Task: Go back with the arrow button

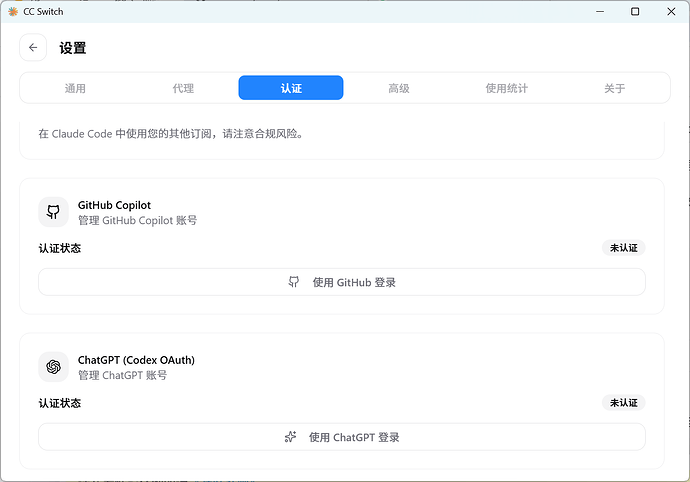Action: click(33, 48)
